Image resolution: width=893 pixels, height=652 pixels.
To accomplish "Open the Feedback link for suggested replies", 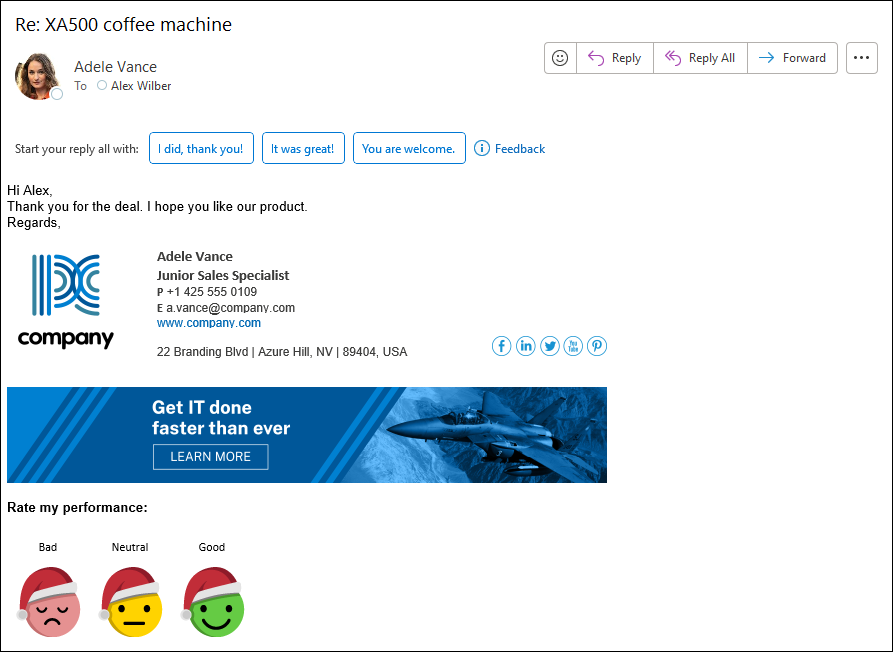I will pos(510,149).
